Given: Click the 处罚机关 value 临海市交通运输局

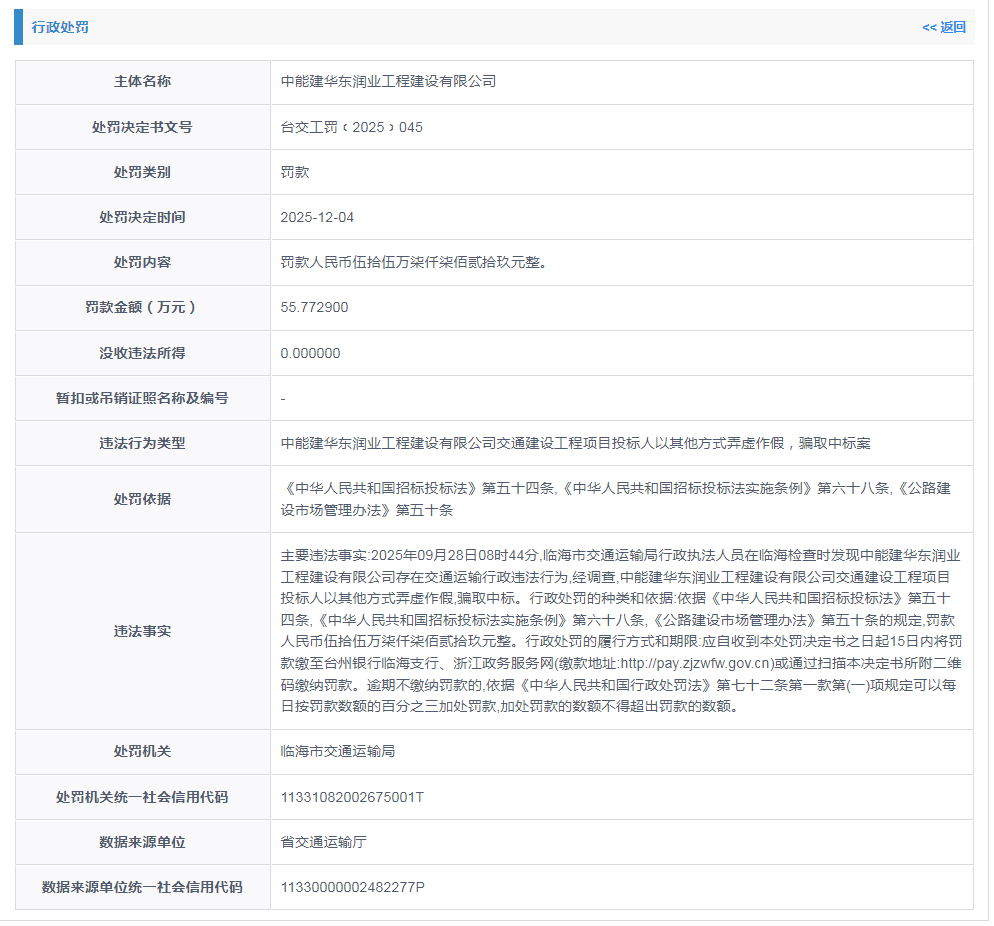Looking at the screenshot, I should coord(338,751).
